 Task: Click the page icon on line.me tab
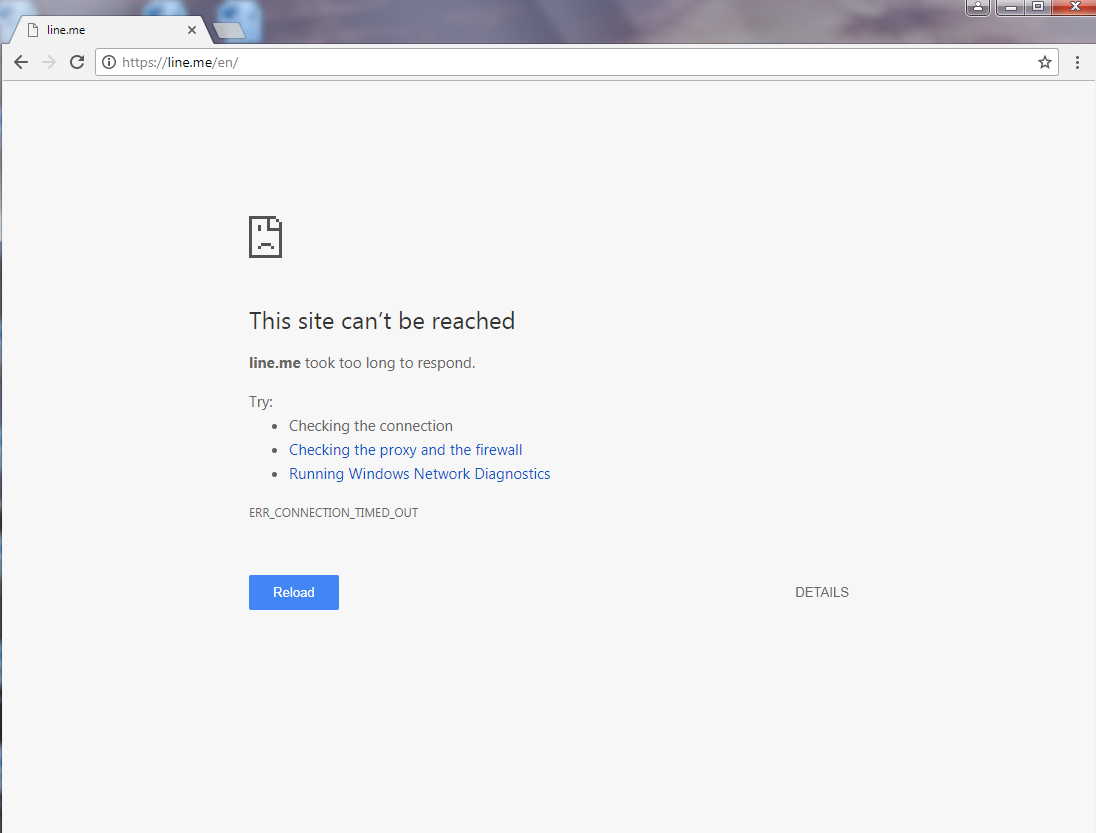click(32, 30)
